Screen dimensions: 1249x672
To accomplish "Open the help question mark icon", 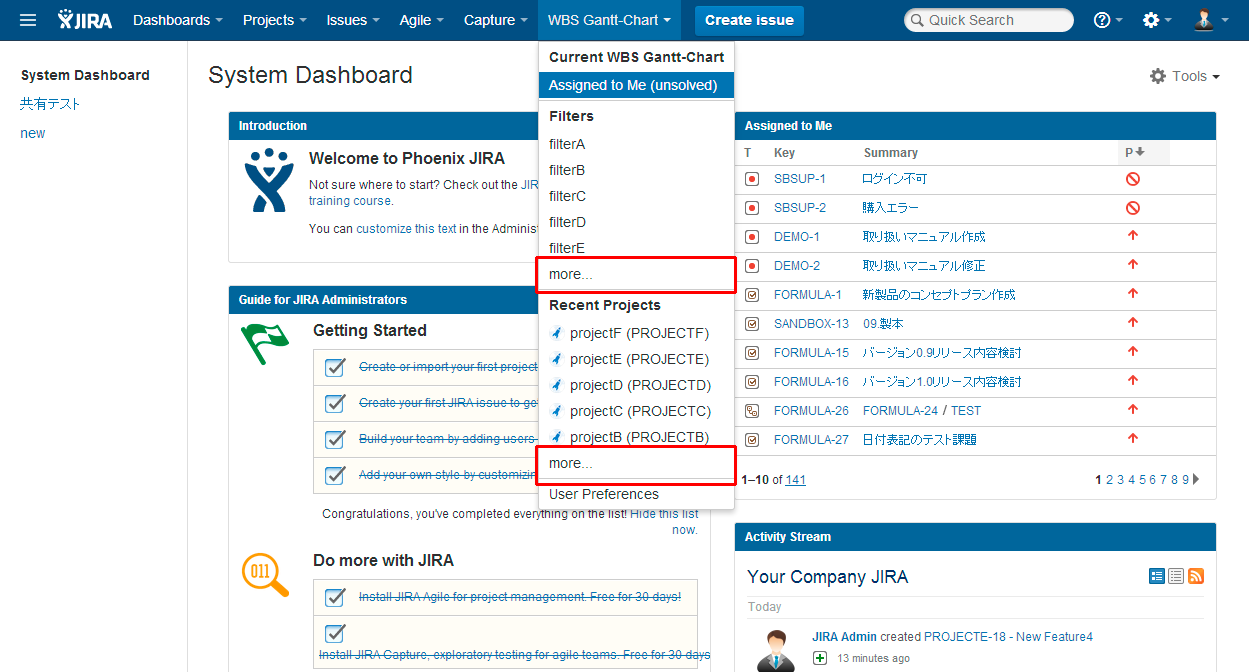I will (x=1102, y=20).
